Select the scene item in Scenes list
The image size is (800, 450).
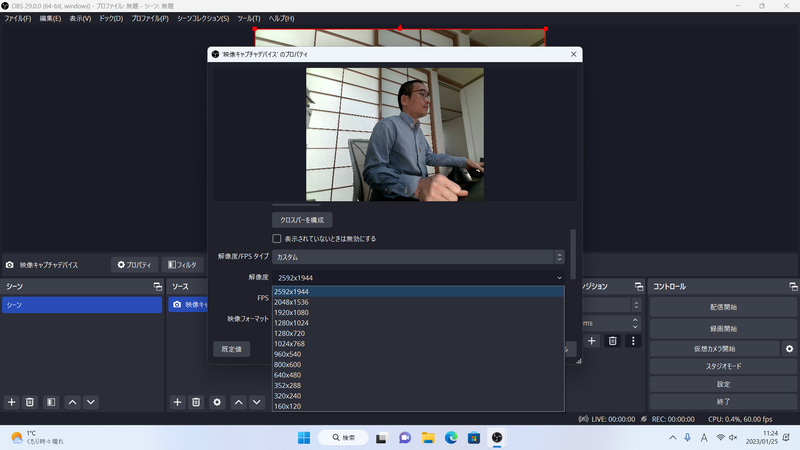coord(82,305)
